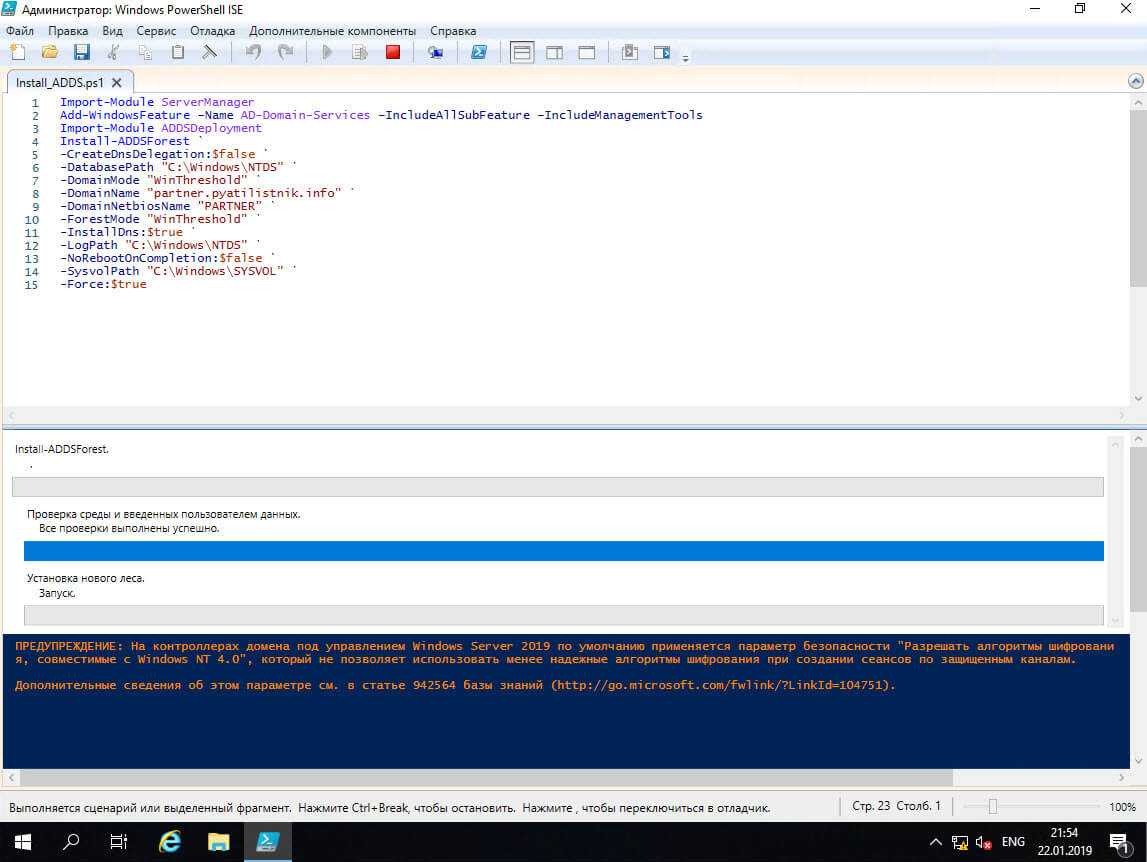This screenshot has width=1147, height=862.
Task: Create a new script file
Action: pyautogui.click(x=18, y=52)
